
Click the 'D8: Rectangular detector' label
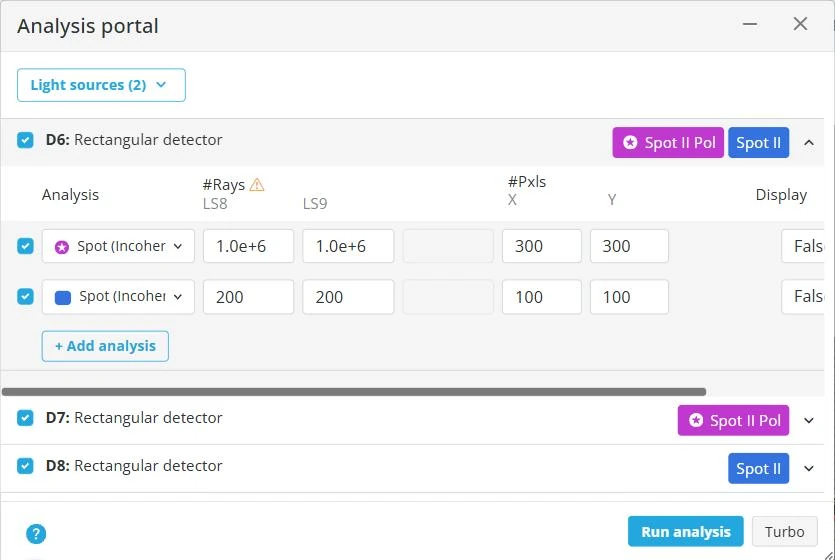[x=134, y=466]
